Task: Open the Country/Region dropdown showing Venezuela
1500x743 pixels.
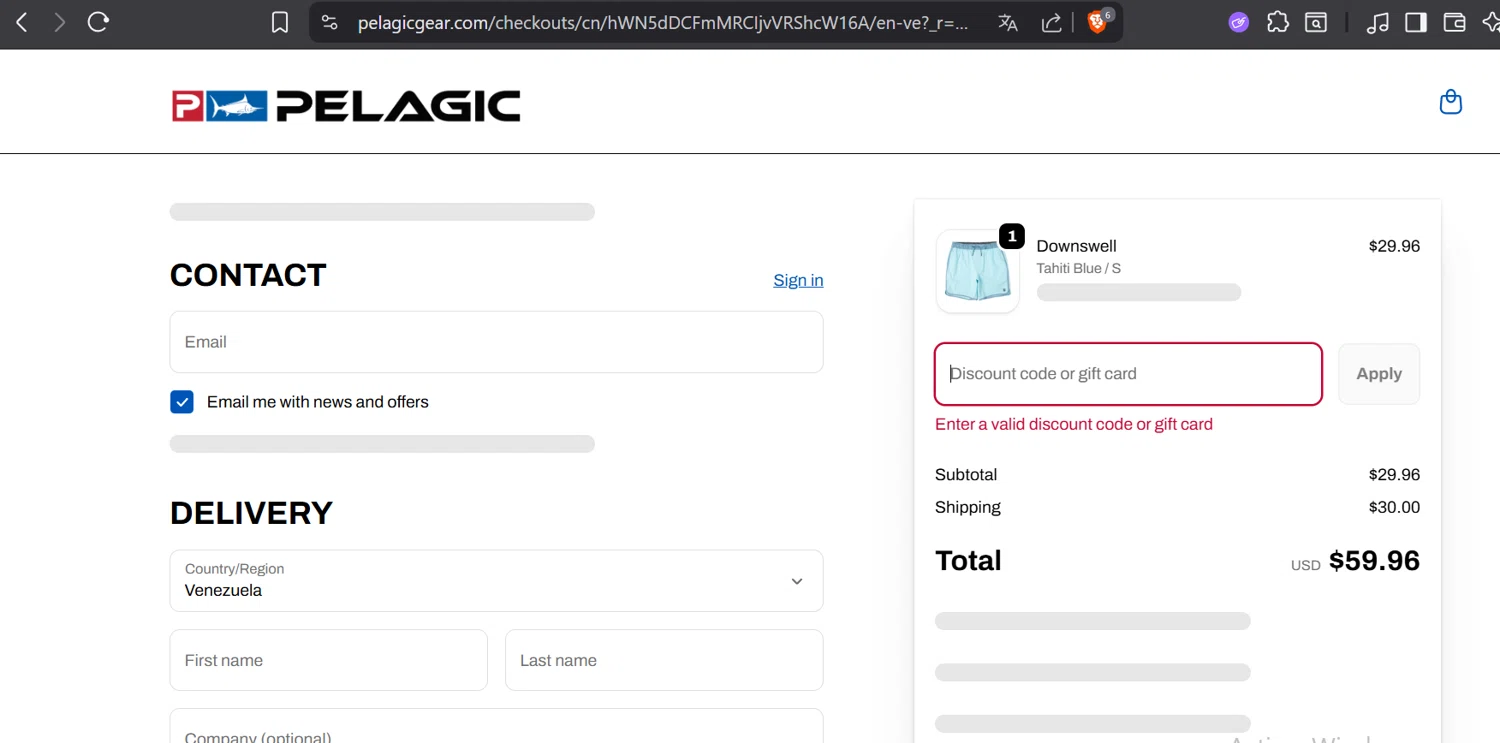Action: (496, 581)
